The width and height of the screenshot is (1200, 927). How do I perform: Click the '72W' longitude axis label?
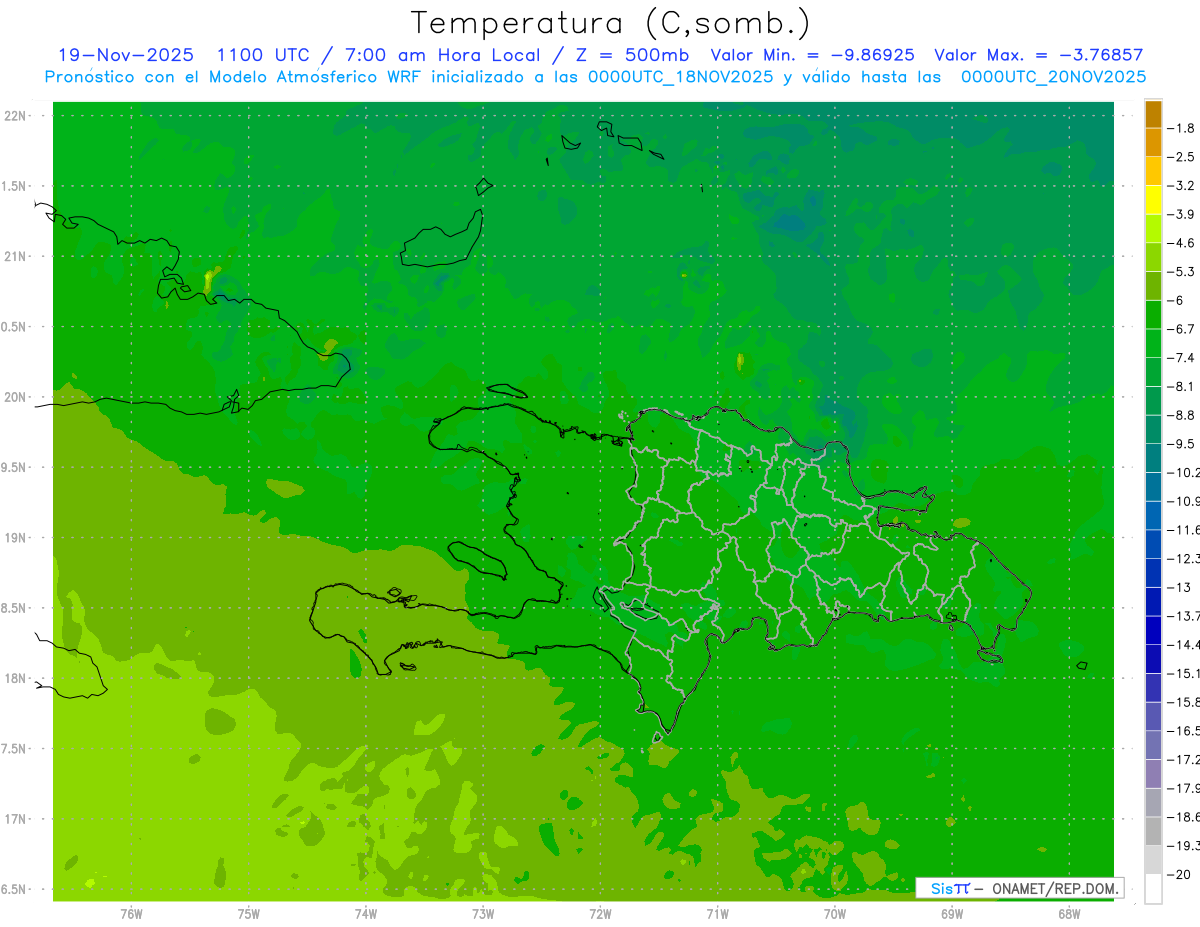[600, 913]
